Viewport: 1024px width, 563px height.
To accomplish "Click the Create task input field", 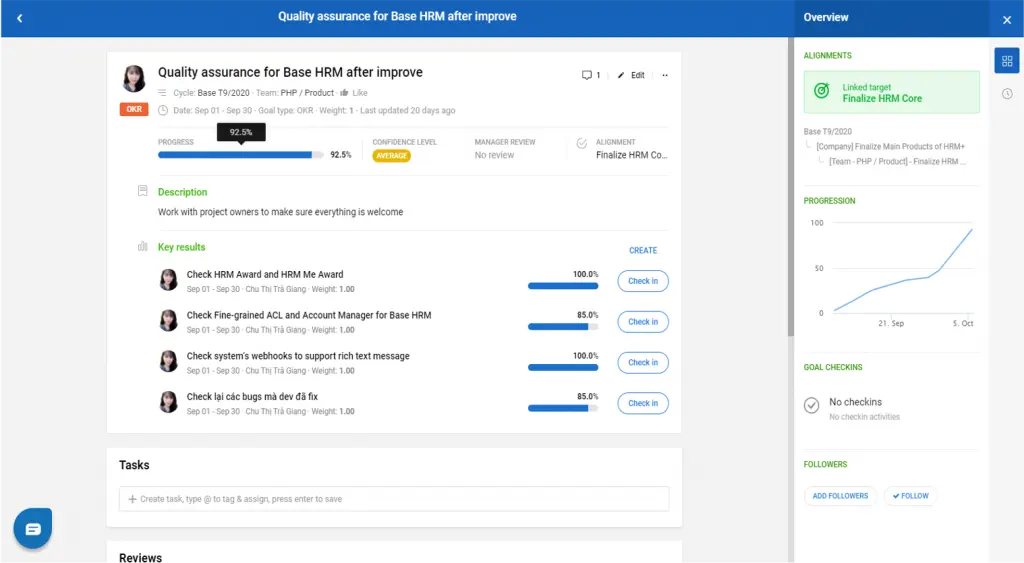I will (394, 499).
